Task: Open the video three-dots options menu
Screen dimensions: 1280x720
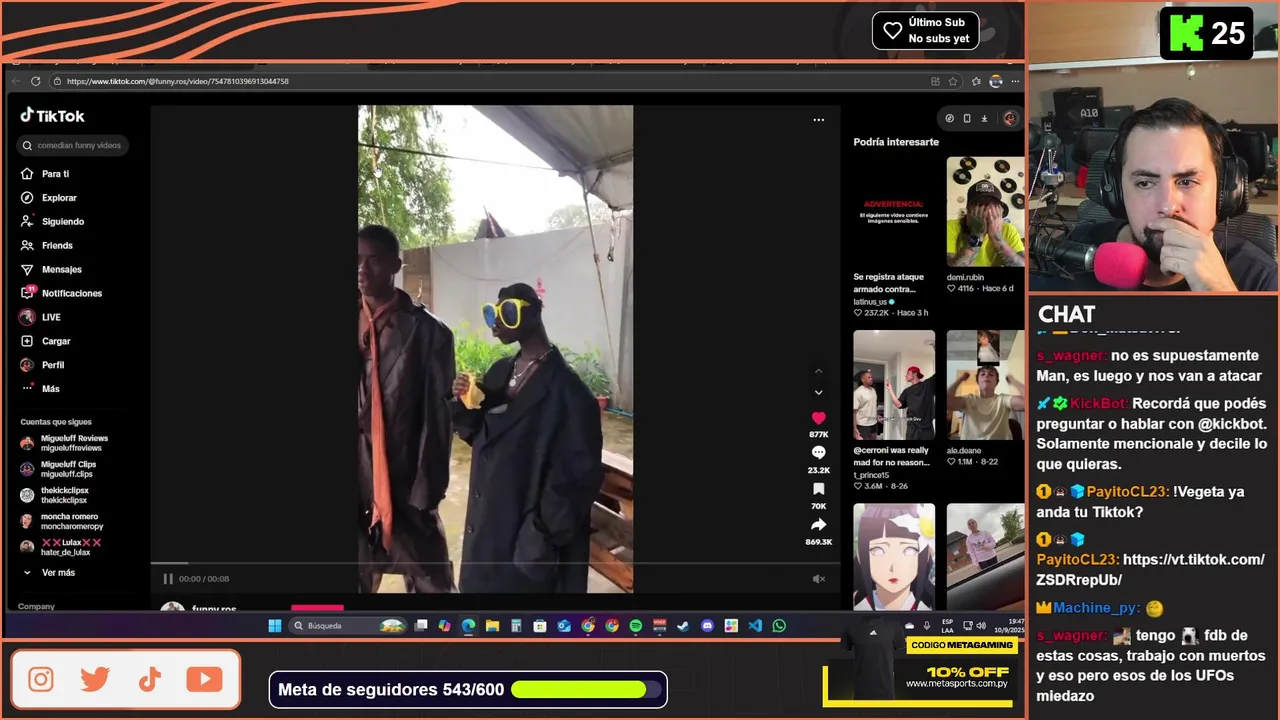Action: coord(818,120)
